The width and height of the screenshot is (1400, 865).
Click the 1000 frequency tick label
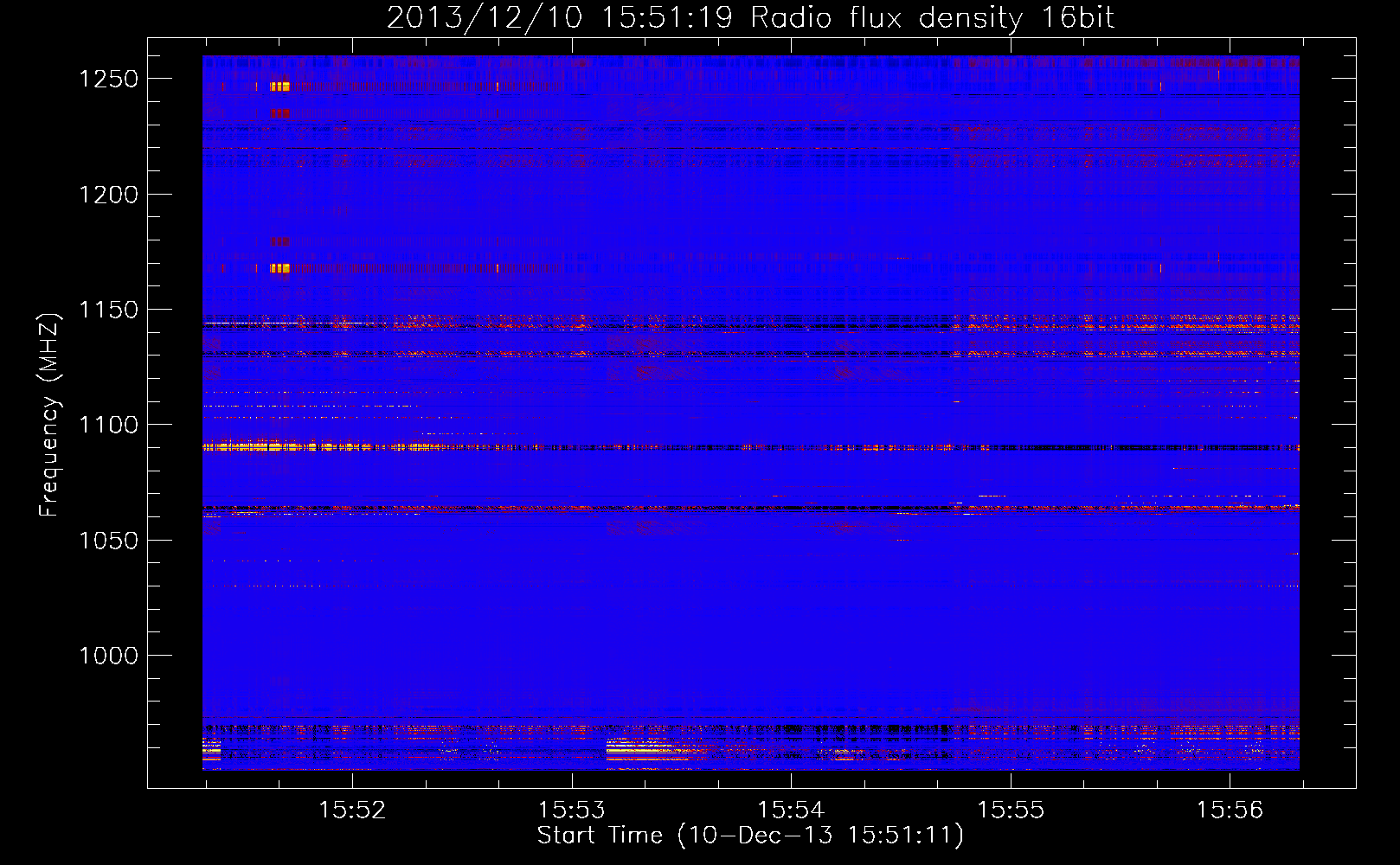(108, 656)
